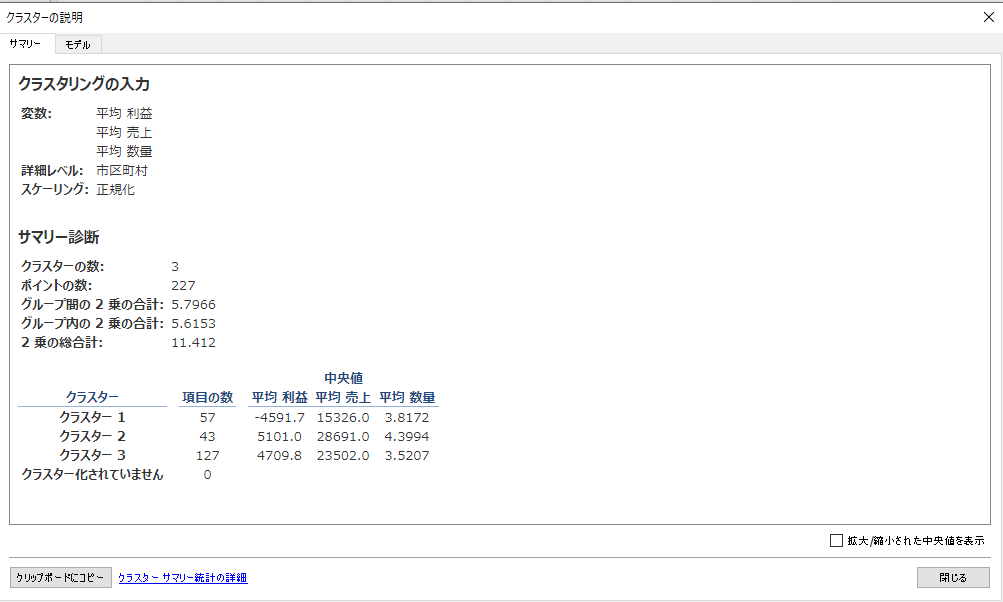Select the クラスター 1 row label
This screenshot has width=1003, height=602.
92,417
